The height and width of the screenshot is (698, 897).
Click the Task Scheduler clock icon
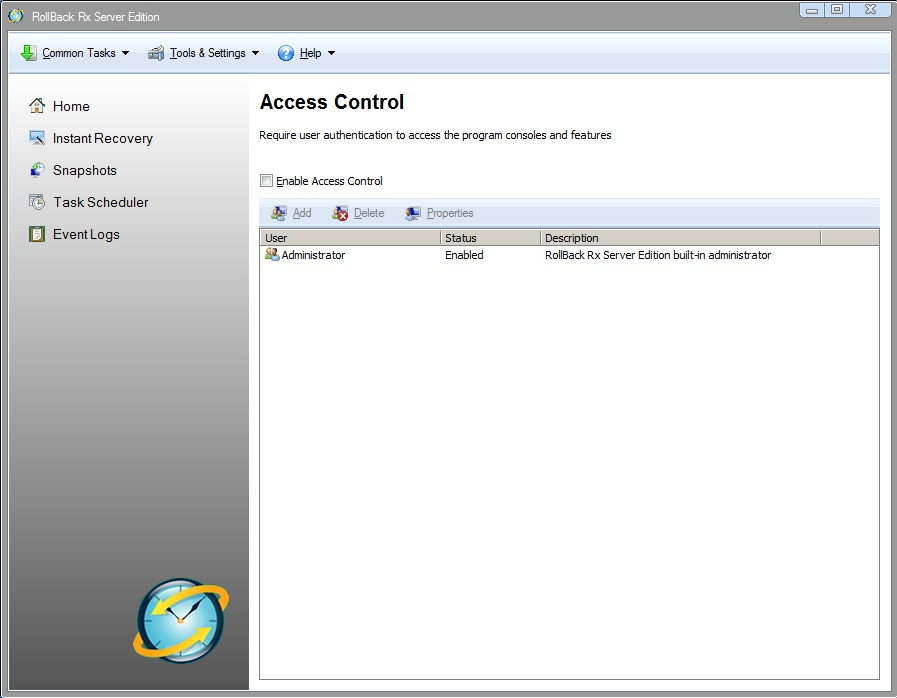pyautogui.click(x=37, y=202)
